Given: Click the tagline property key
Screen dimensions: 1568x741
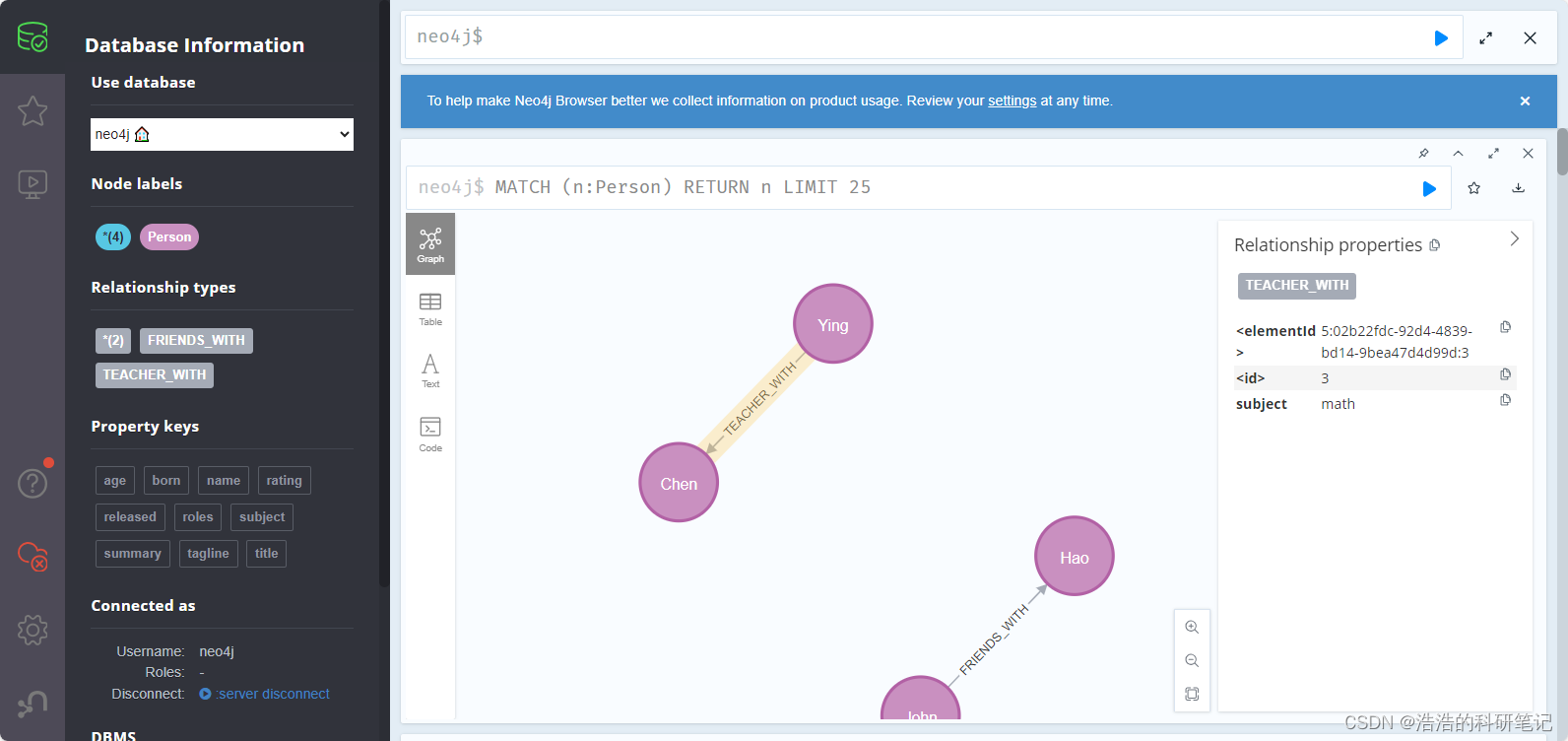Looking at the screenshot, I should 208,553.
